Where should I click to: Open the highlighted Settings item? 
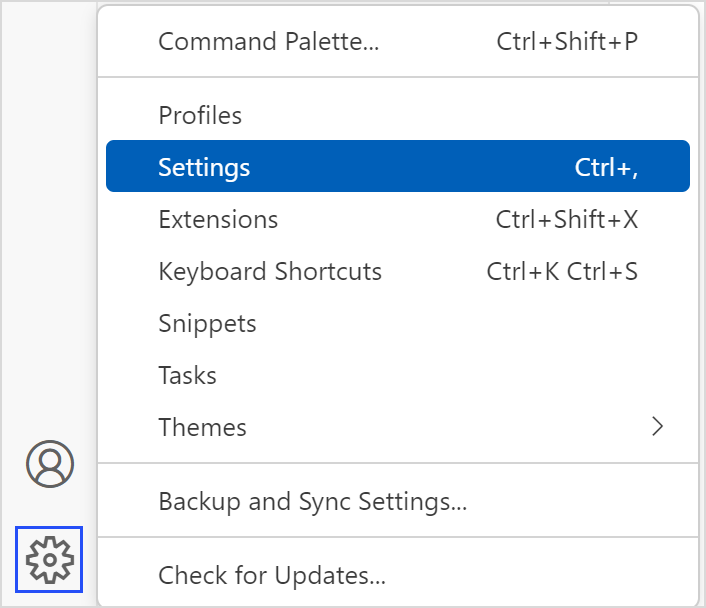click(x=204, y=168)
